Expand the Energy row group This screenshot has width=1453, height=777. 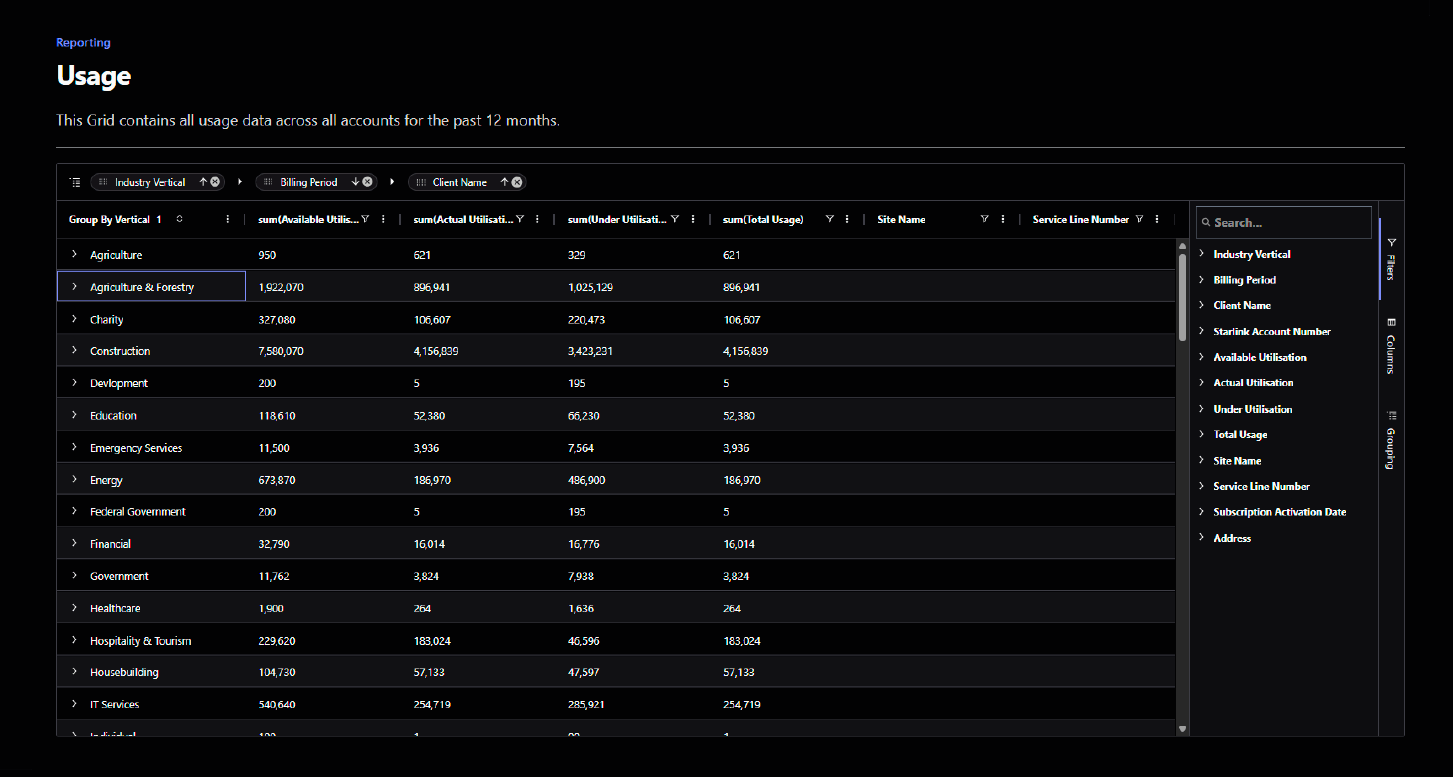click(74, 480)
